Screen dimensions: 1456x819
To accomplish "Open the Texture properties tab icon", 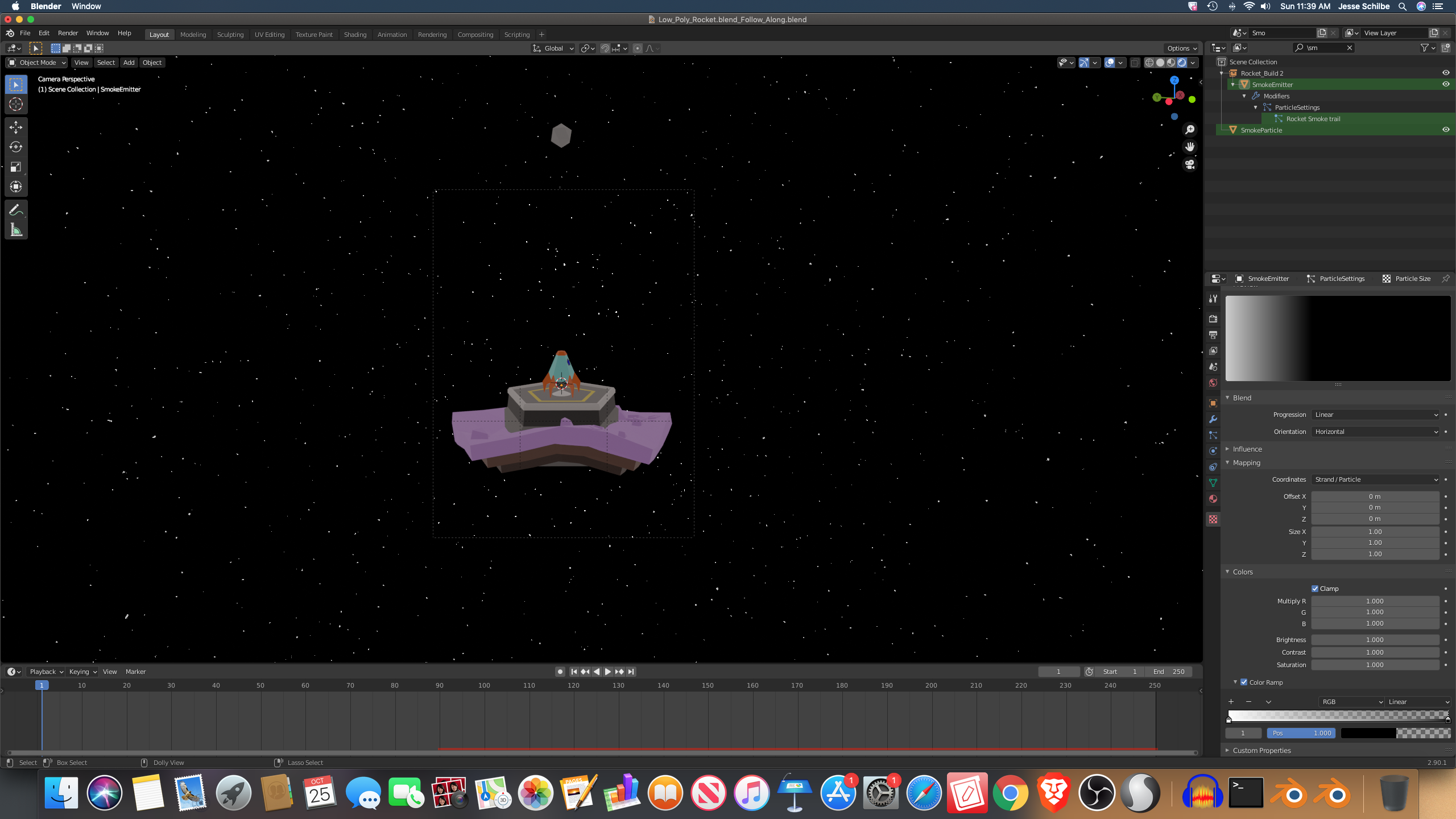I will (1213, 519).
